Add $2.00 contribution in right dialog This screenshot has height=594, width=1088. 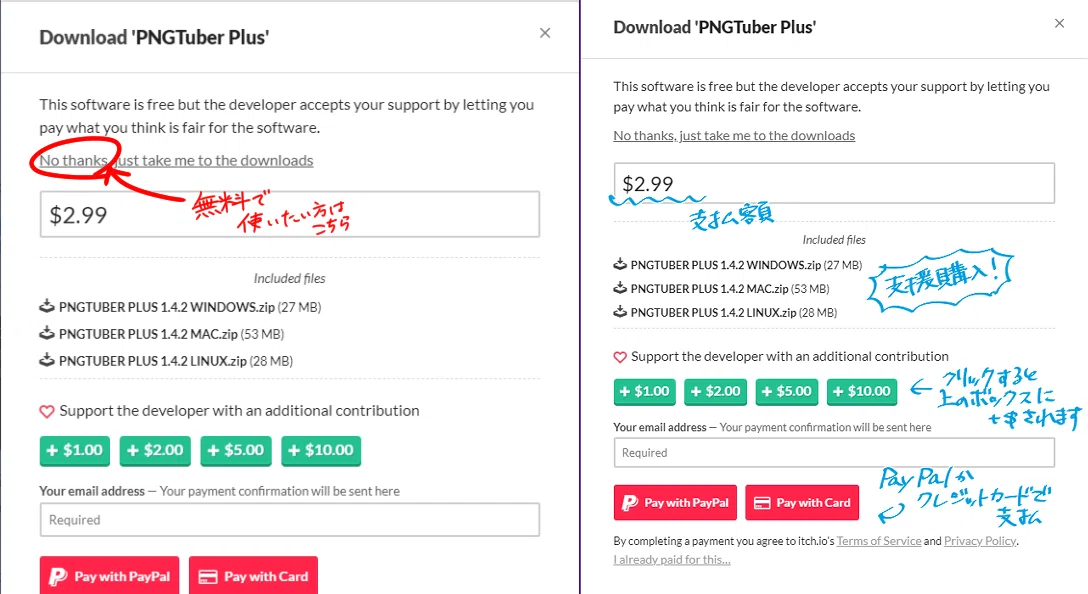(x=716, y=391)
